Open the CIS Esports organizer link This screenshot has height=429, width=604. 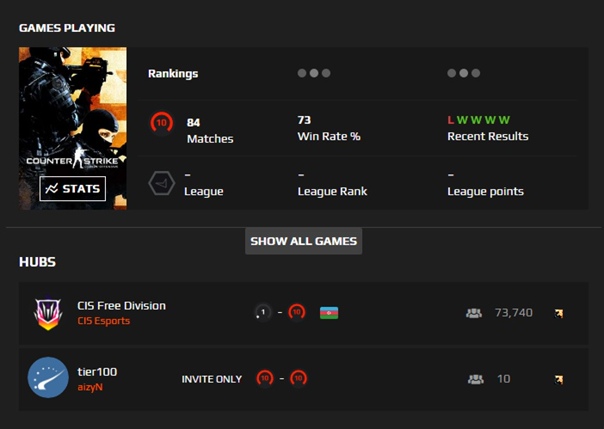coord(104,321)
